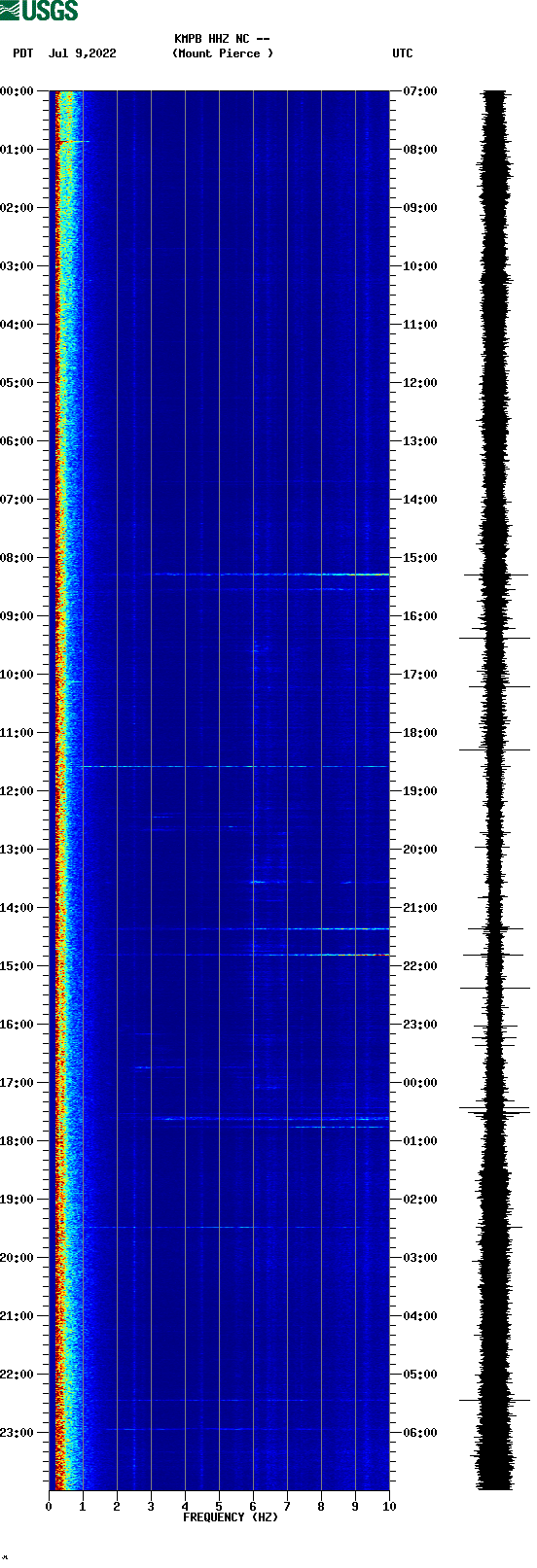Click the Jul 9,2022 date label
Image resolution: width=537 pixels, height=1568 pixels.
[x=83, y=53]
